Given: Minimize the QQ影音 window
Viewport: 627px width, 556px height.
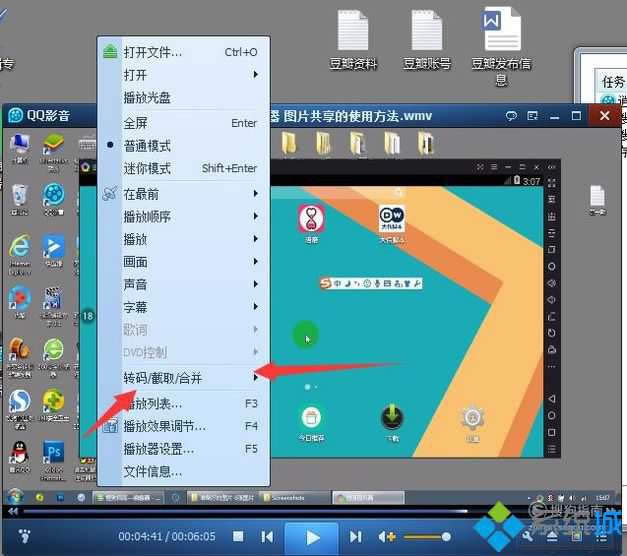Looking at the screenshot, I should pyautogui.click(x=554, y=116).
